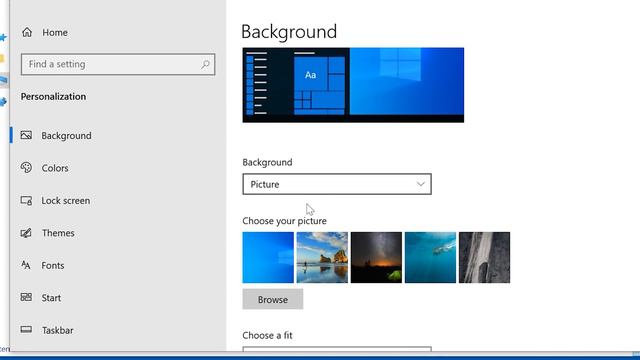Expand the Choose a fit dropdown
This screenshot has width=640, height=360.
pos(337,349)
